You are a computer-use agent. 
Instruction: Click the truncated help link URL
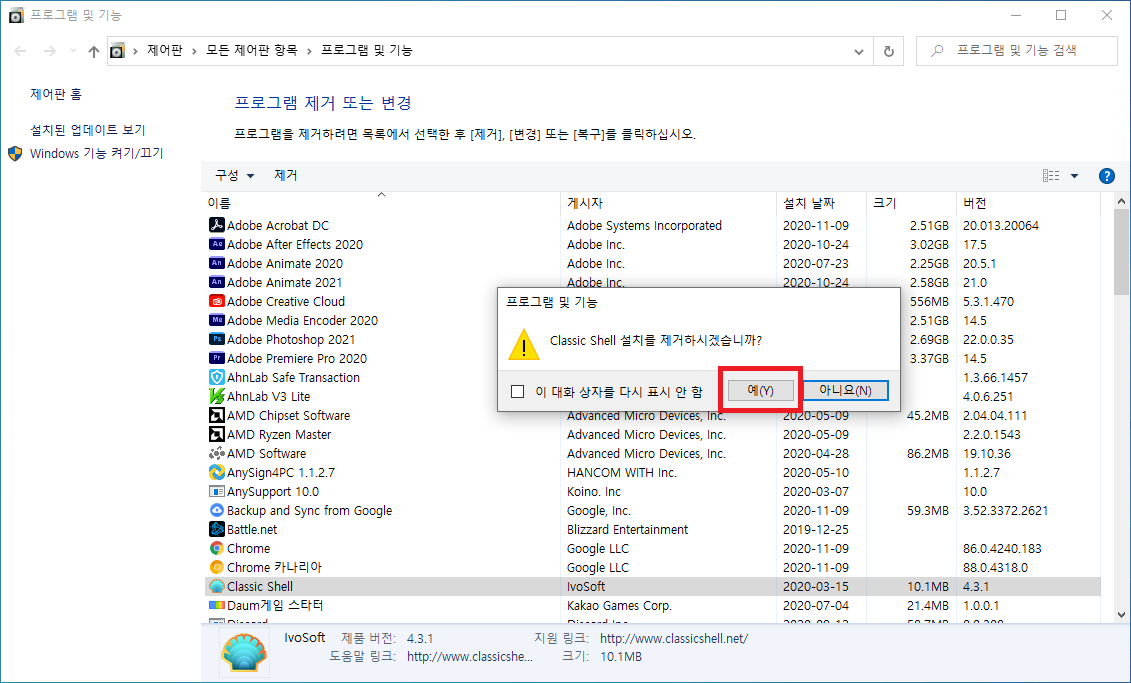tap(470, 656)
